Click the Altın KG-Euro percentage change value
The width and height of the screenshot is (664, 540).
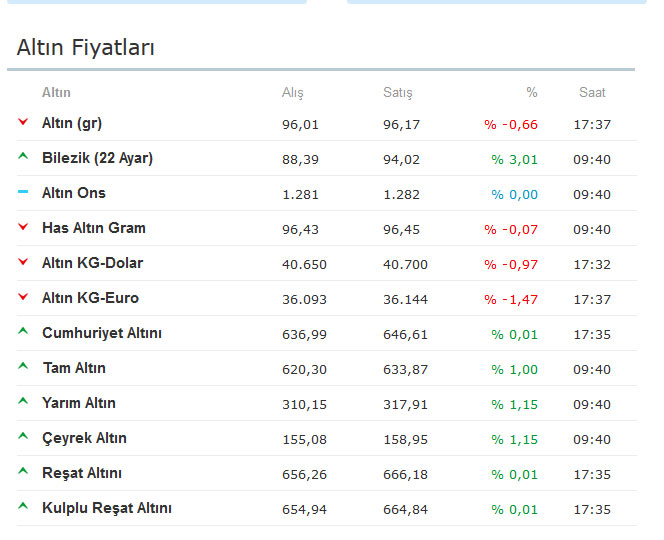[511, 299]
